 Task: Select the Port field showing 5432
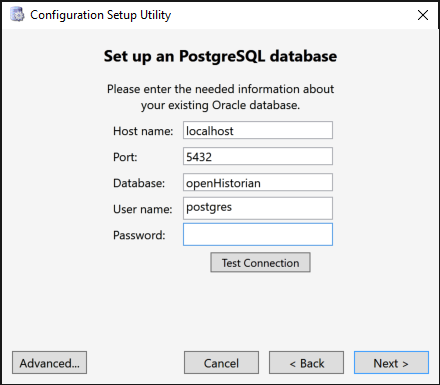pyautogui.click(x=258, y=156)
